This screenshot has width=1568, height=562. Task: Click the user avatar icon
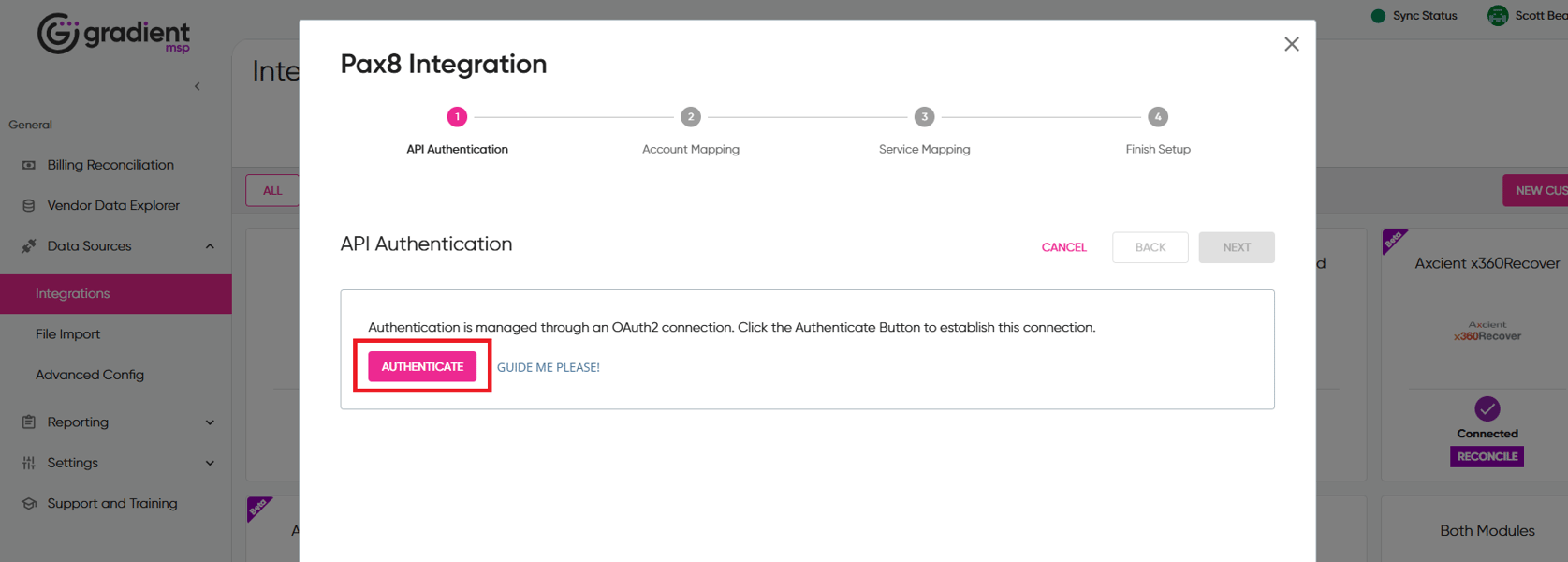pos(1498,16)
